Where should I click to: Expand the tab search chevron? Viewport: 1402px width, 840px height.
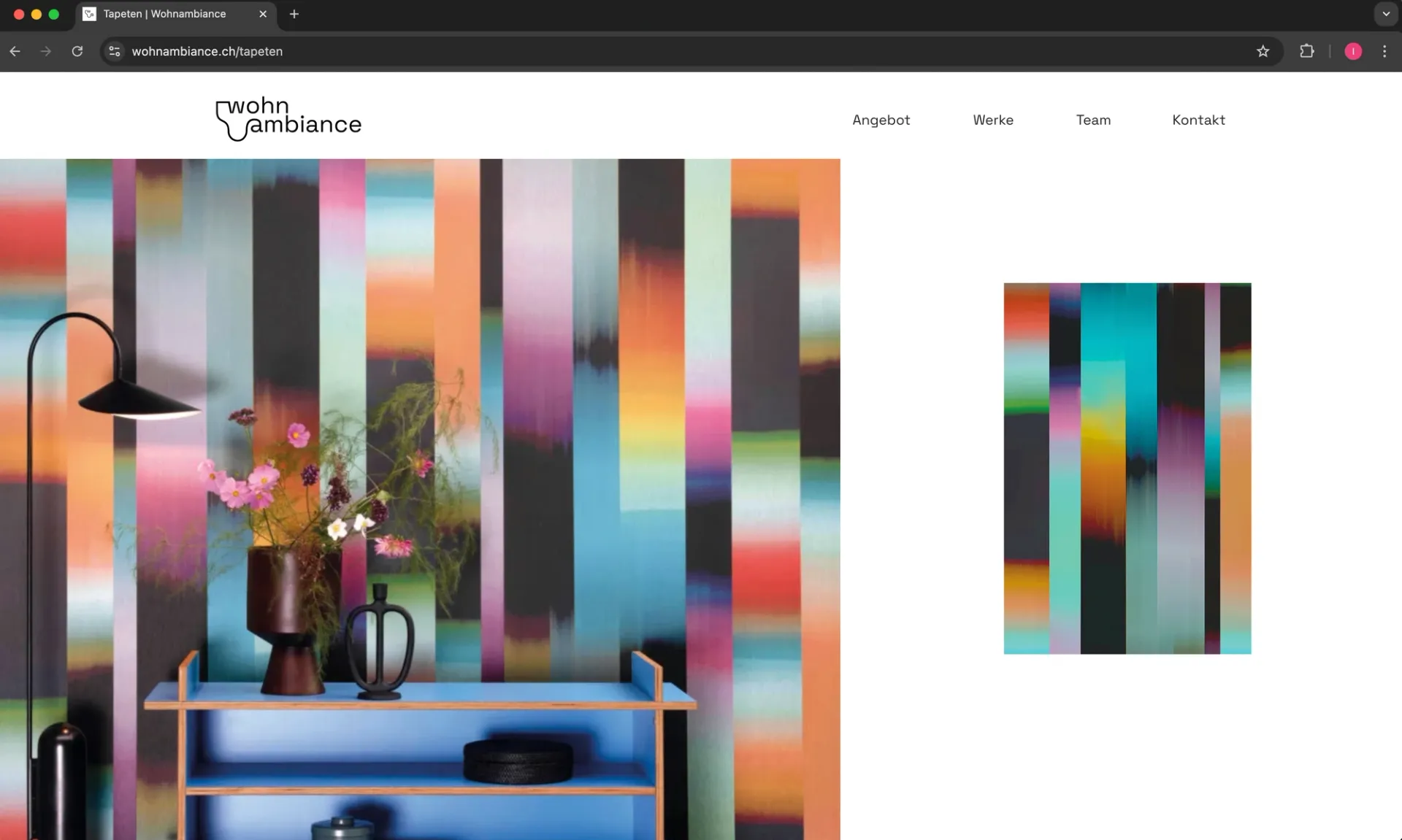pyautogui.click(x=1385, y=14)
